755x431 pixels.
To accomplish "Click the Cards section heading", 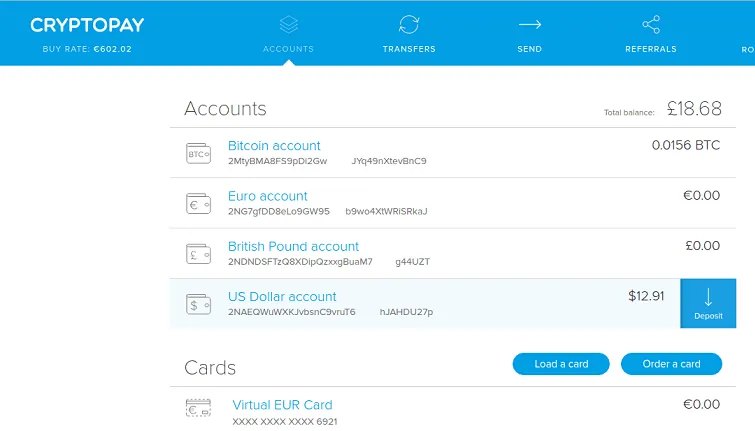I will [x=210, y=368].
